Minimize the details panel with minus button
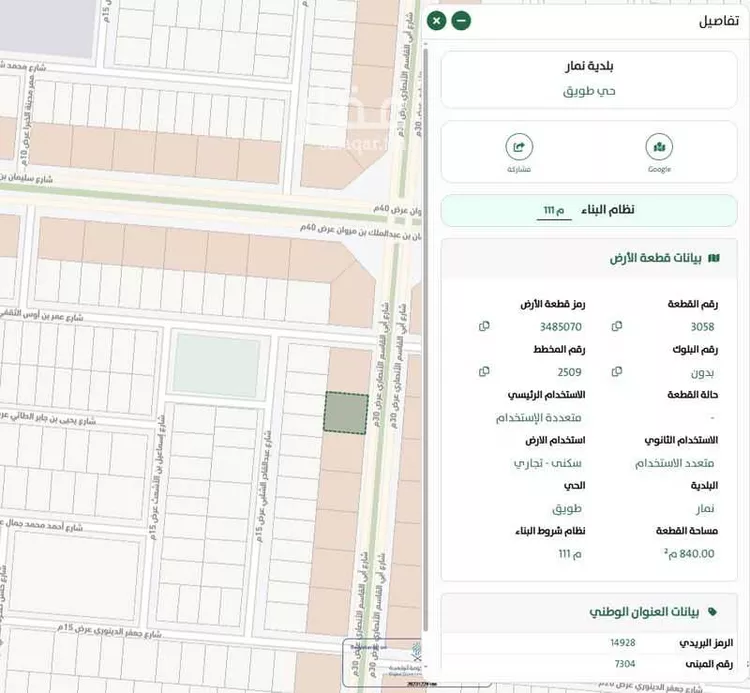 [x=461, y=21]
